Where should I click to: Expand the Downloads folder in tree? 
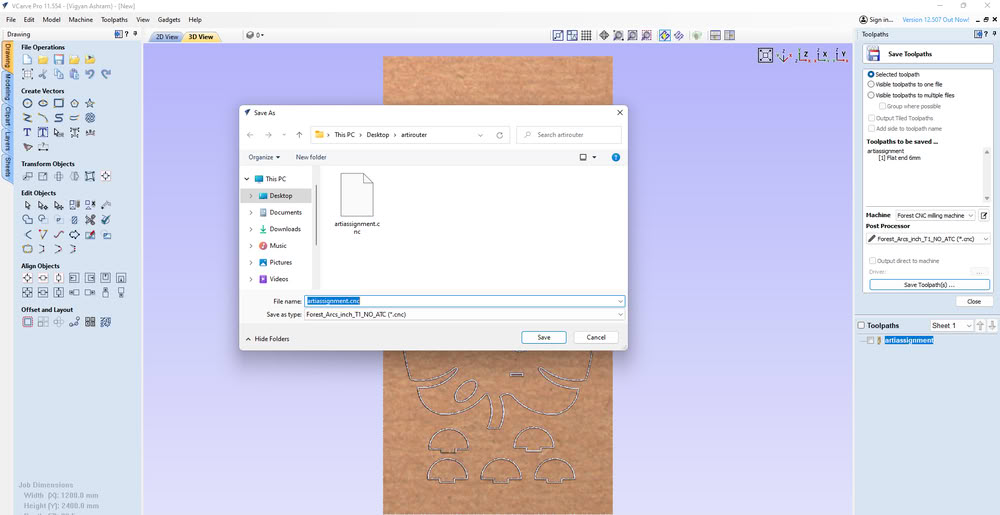[251, 229]
